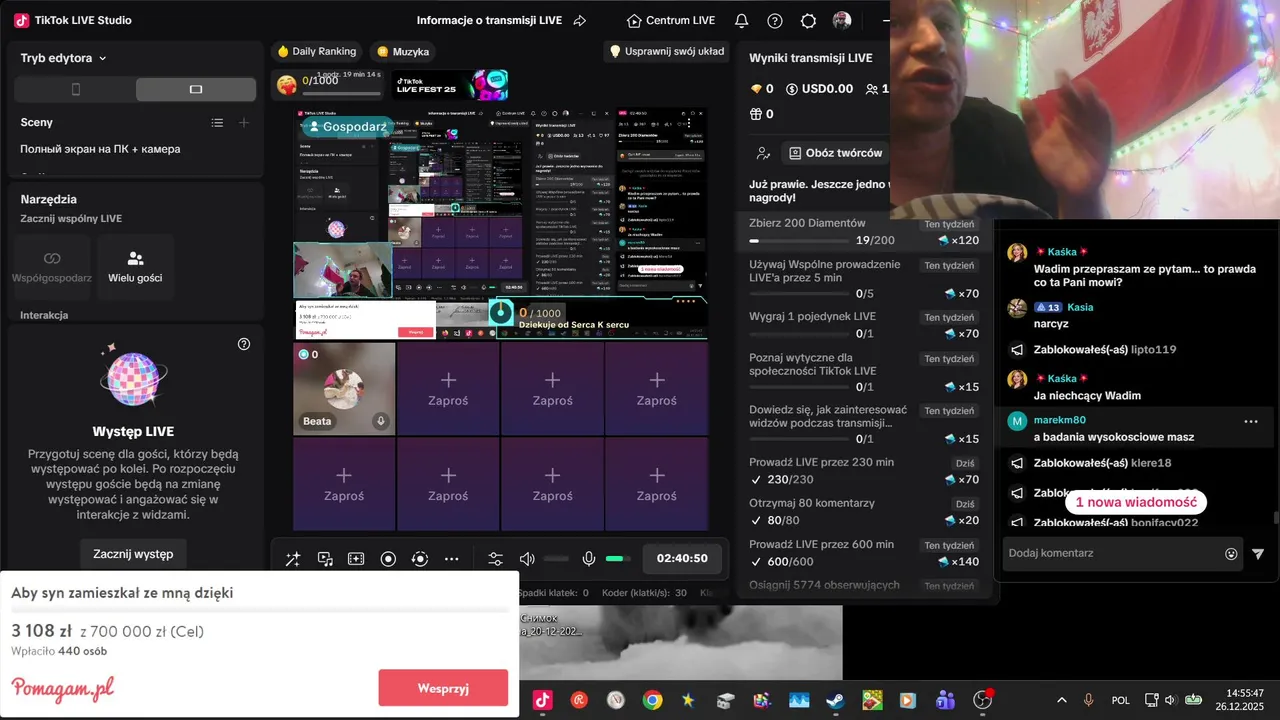Open the three-dots menu on marekm80's comment
The width and height of the screenshot is (1280, 720).
pyautogui.click(x=1251, y=421)
